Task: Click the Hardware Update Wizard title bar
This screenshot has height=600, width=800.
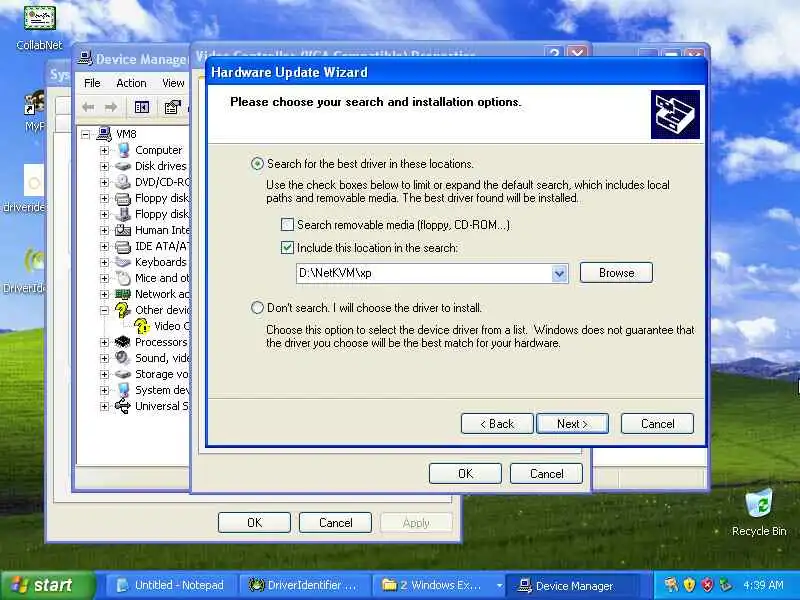Action: point(457,72)
